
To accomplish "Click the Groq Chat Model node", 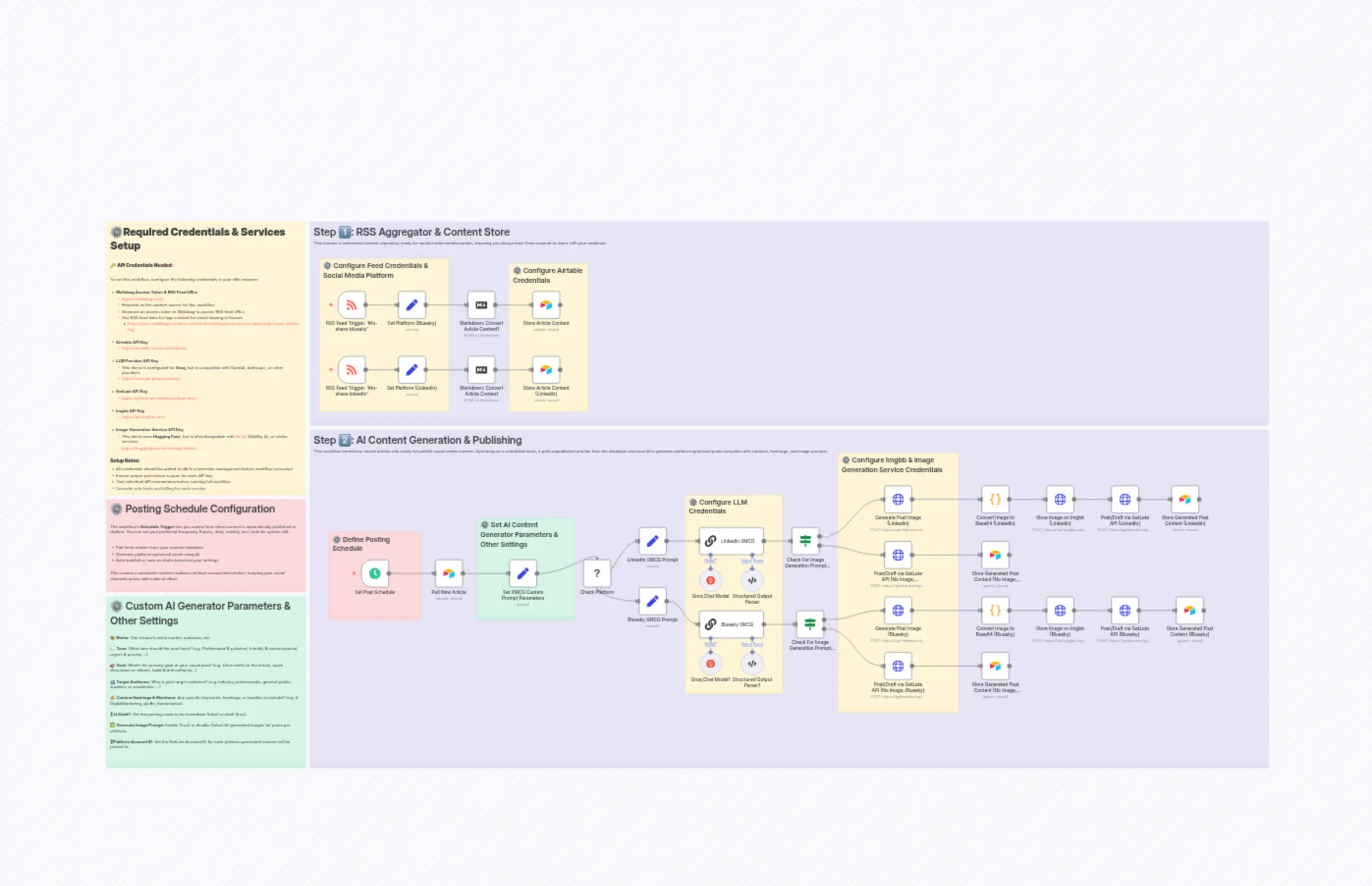I will pyautogui.click(x=712, y=580).
